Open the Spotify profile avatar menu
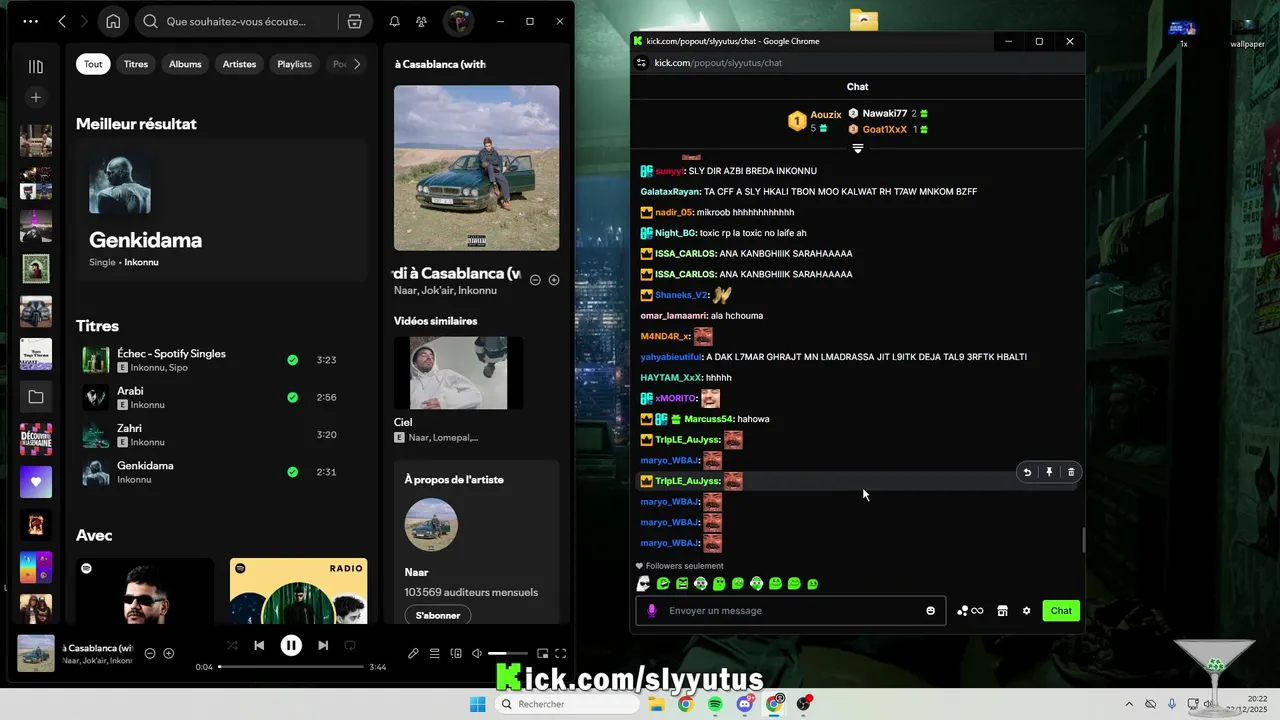The image size is (1280, 720). 459,21
